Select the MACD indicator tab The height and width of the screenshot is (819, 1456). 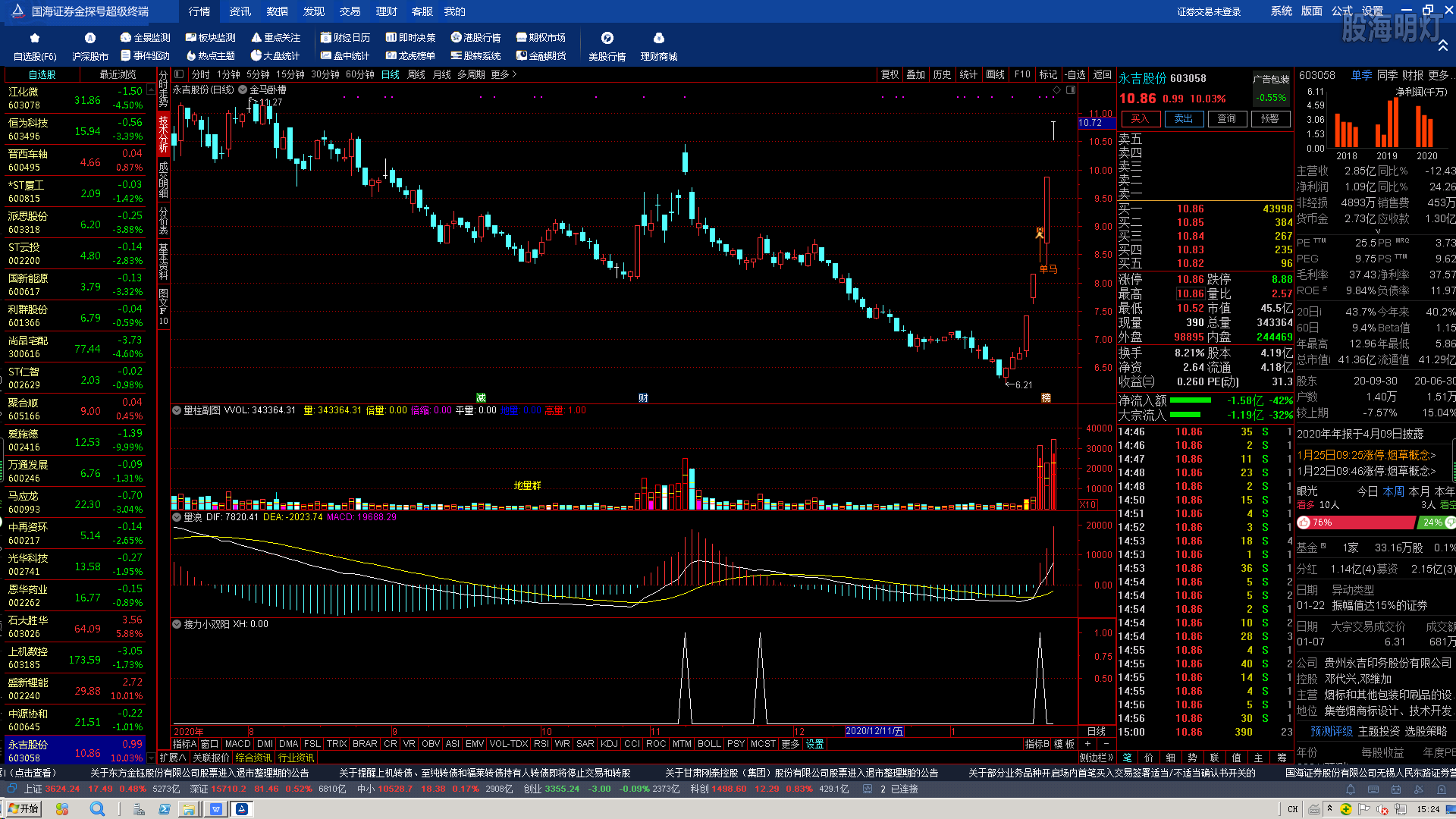pos(237,744)
